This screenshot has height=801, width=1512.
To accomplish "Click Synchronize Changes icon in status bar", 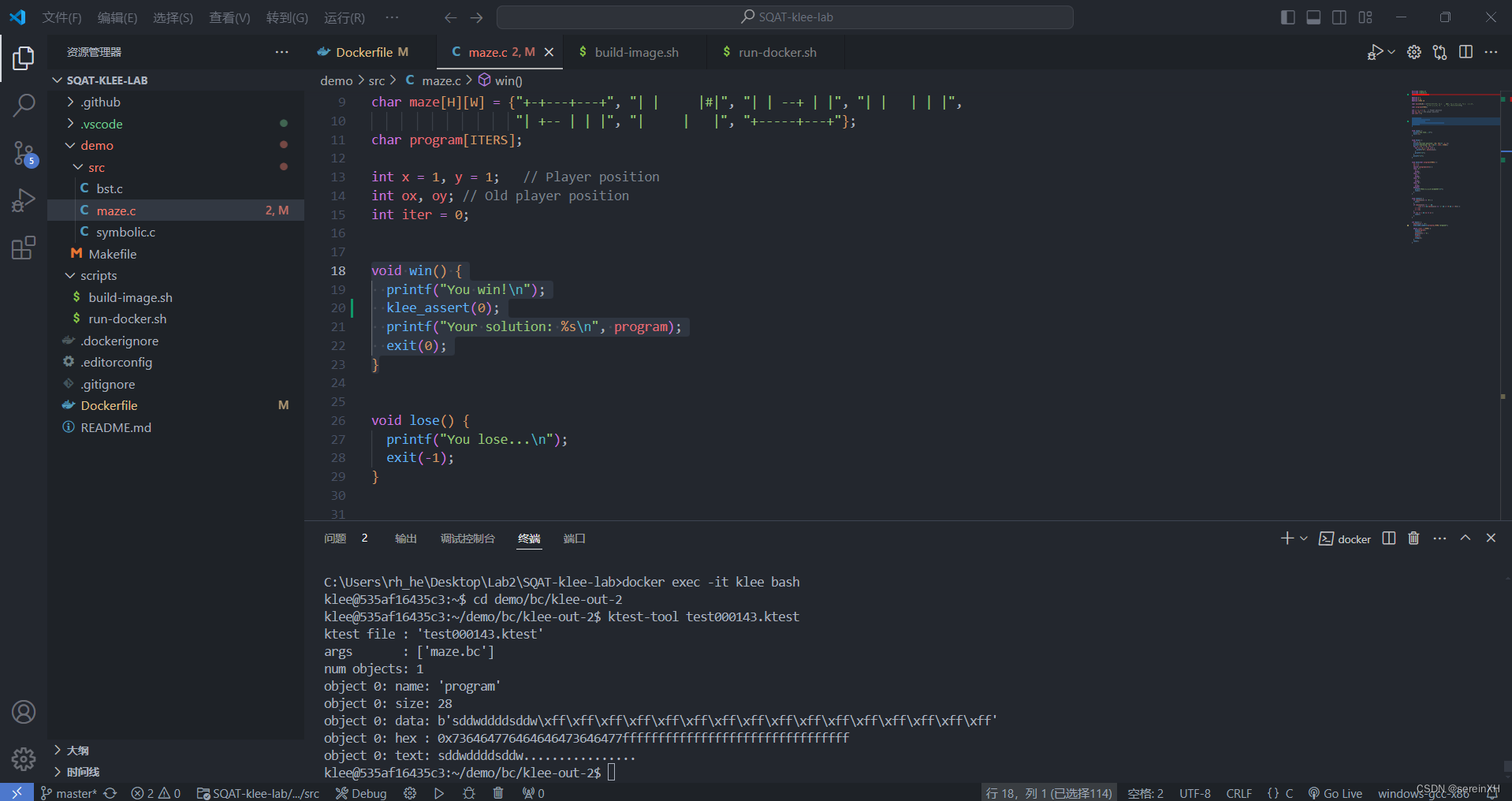I will 110,793.
